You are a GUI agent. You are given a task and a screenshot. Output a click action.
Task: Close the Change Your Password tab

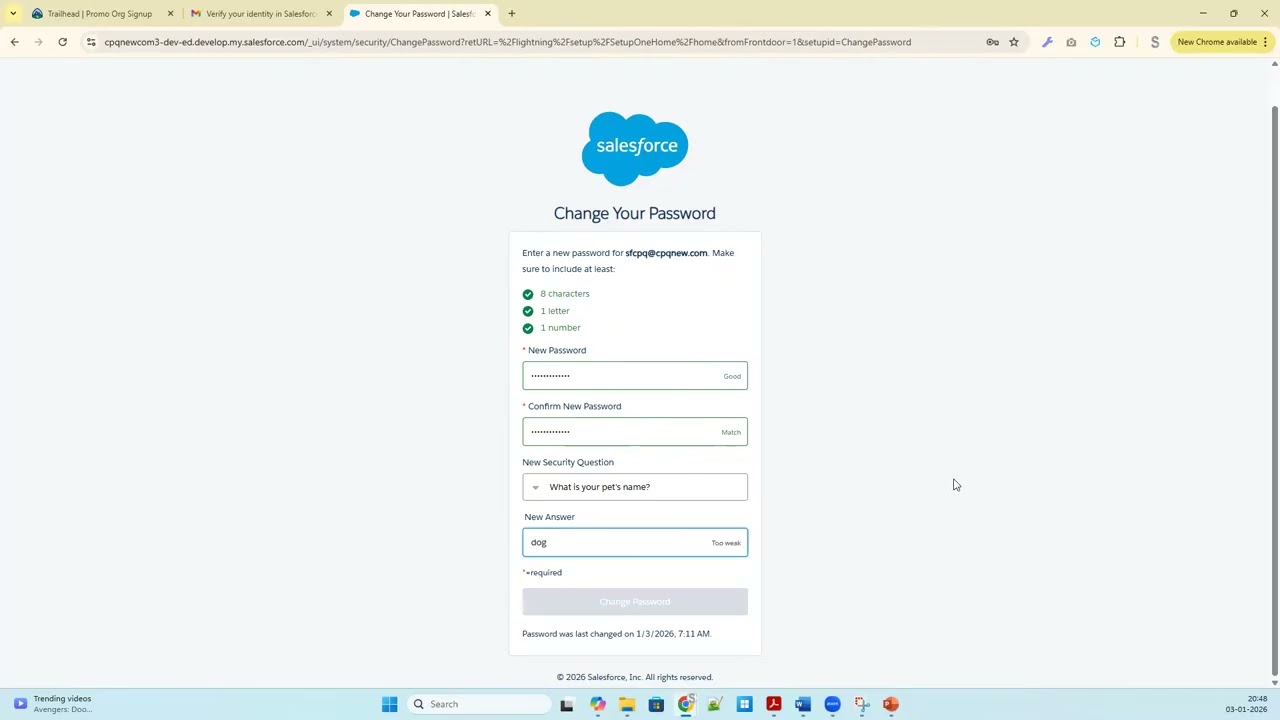click(488, 13)
